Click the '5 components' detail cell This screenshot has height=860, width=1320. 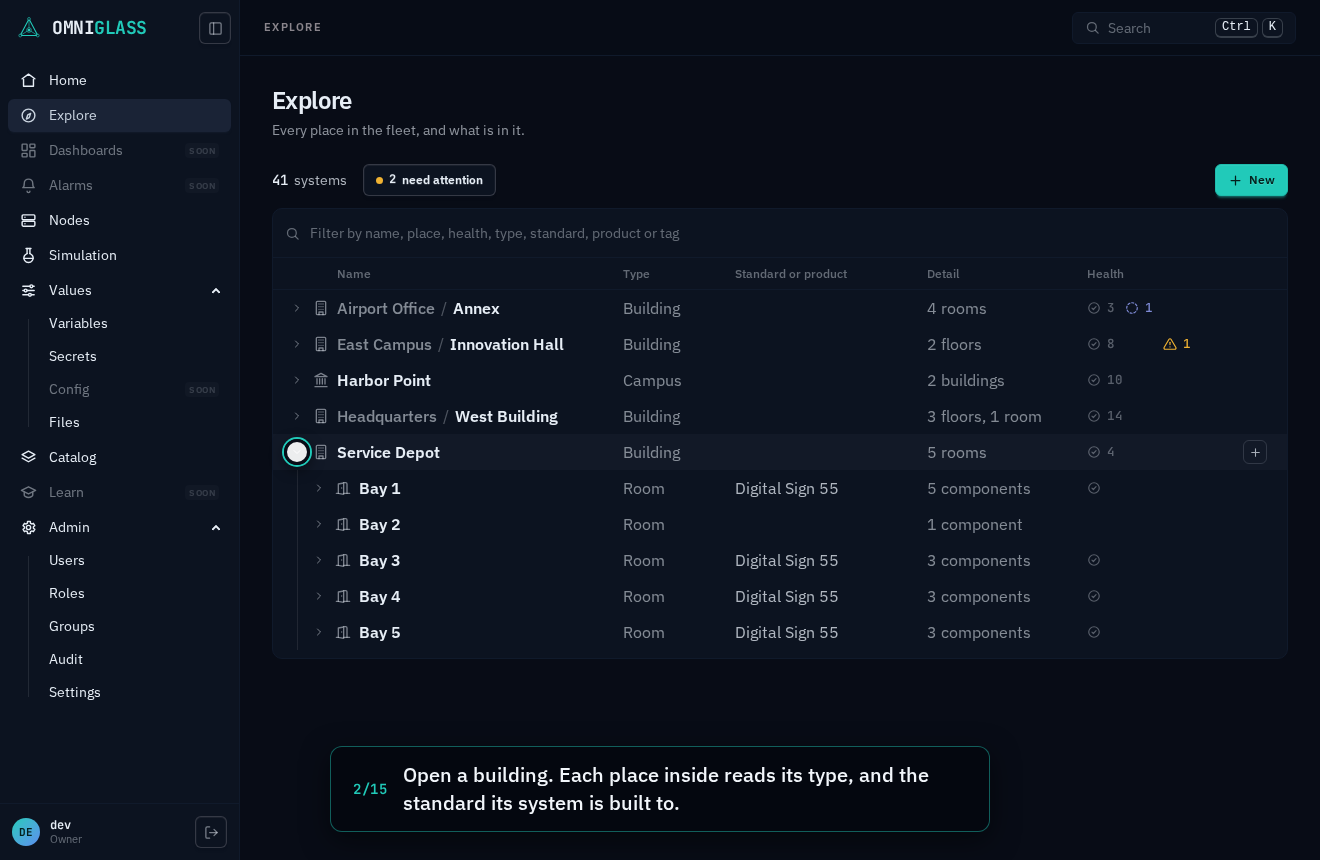(979, 488)
